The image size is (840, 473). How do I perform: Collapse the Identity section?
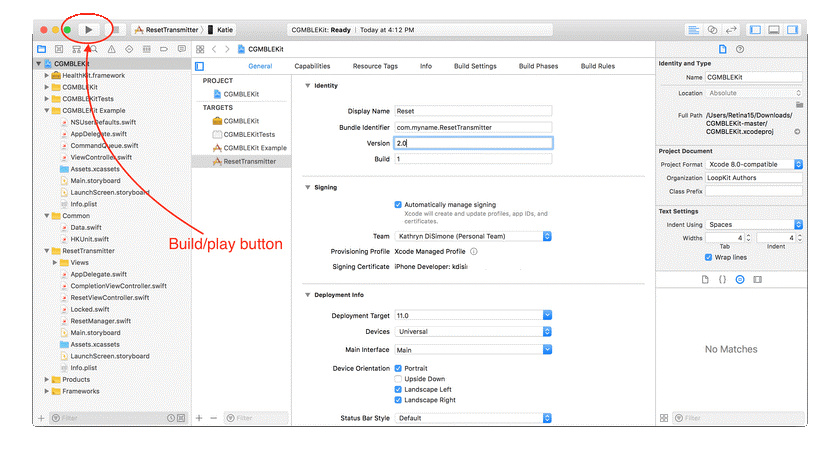pos(308,86)
